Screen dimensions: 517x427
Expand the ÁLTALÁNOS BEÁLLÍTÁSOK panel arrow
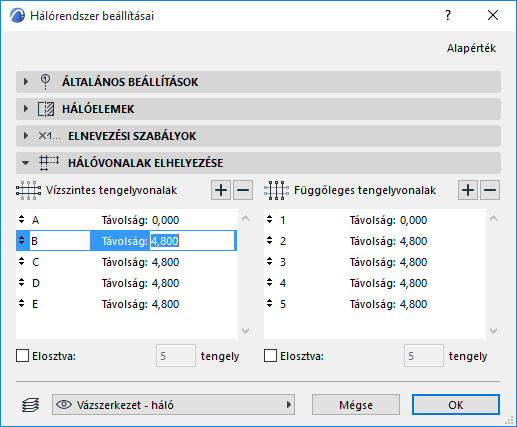(x=26, y=82)
